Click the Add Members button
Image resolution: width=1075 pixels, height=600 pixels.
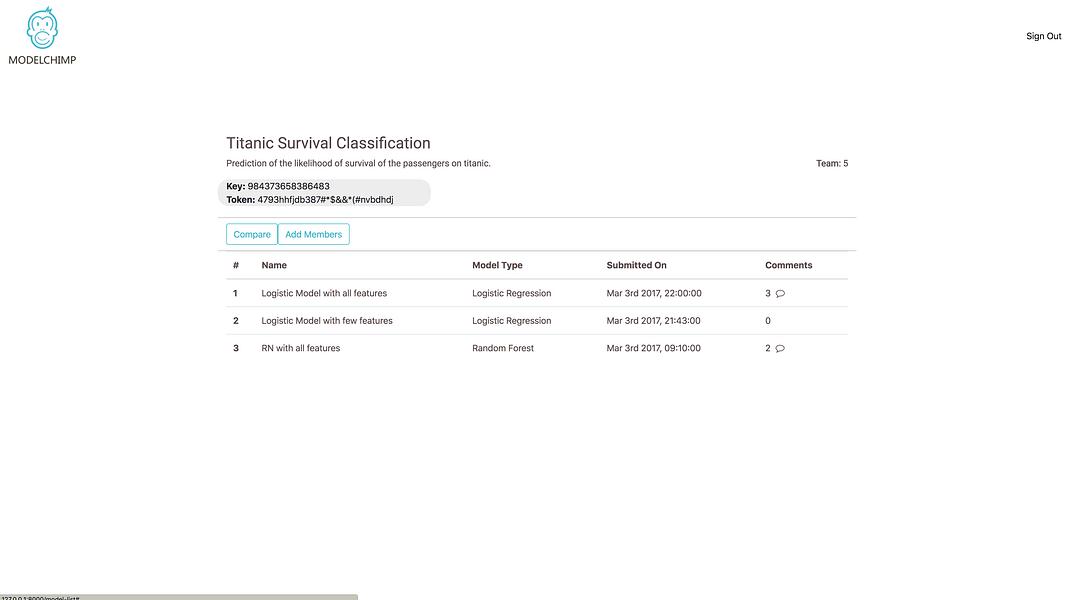(313, 234)
